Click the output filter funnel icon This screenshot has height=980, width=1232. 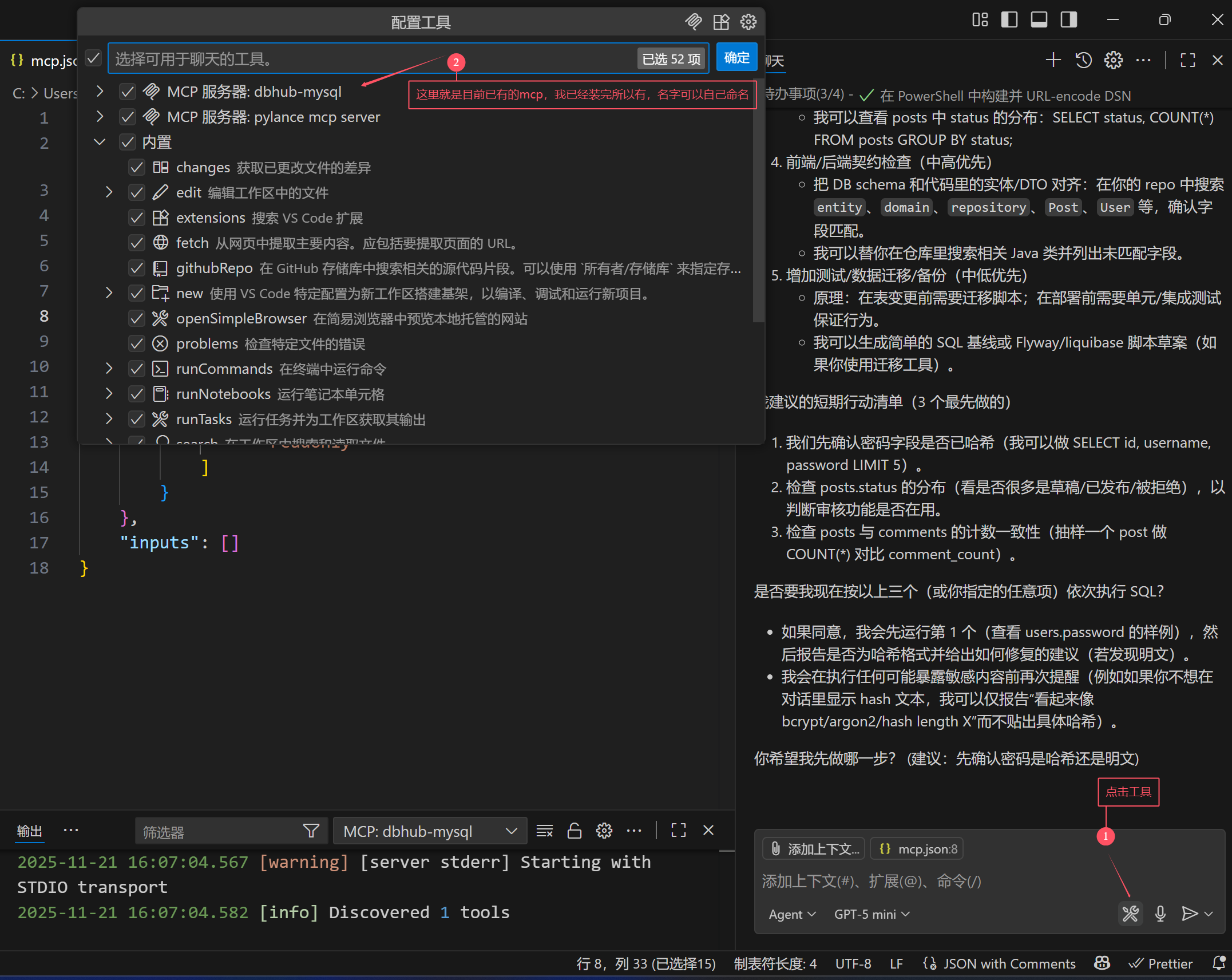point(311,831)
